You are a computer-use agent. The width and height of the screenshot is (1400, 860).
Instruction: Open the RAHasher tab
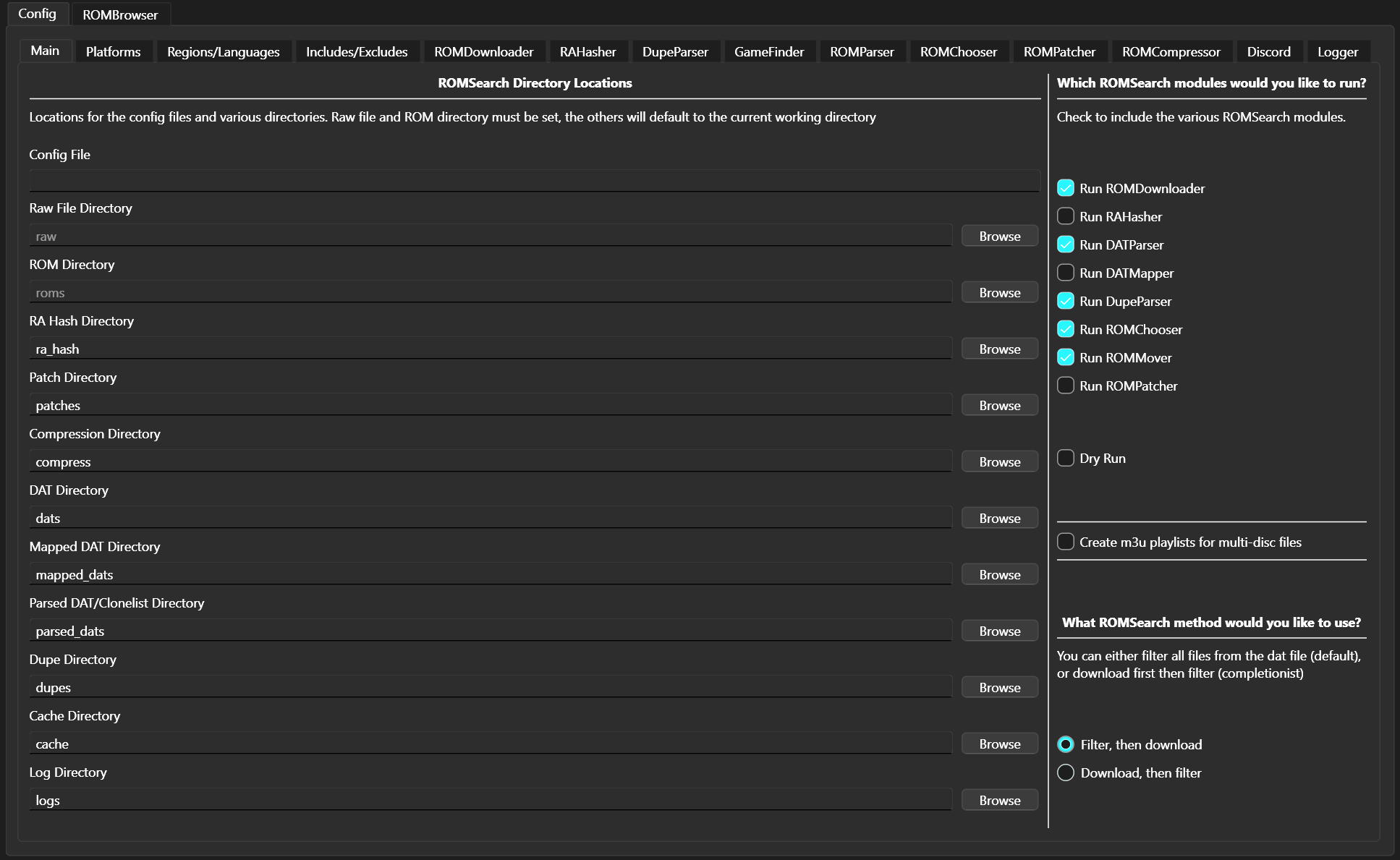click(588, 52)
